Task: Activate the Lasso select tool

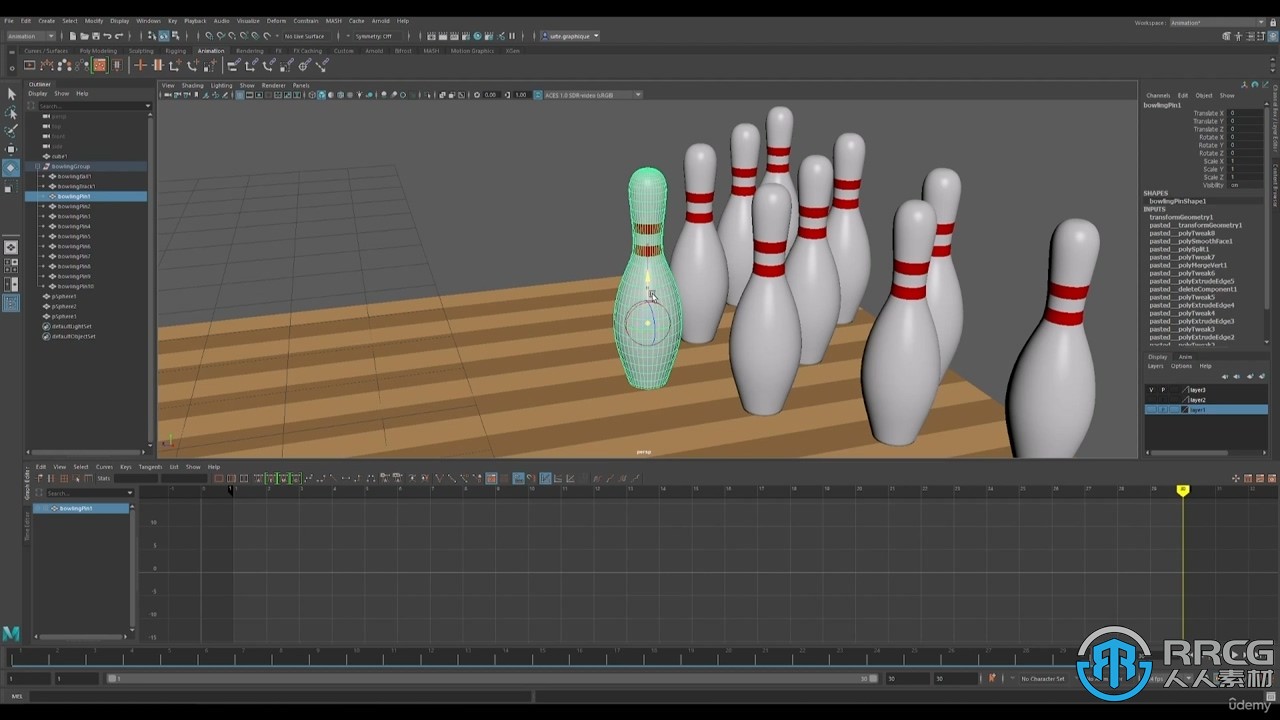Action: 11,112
